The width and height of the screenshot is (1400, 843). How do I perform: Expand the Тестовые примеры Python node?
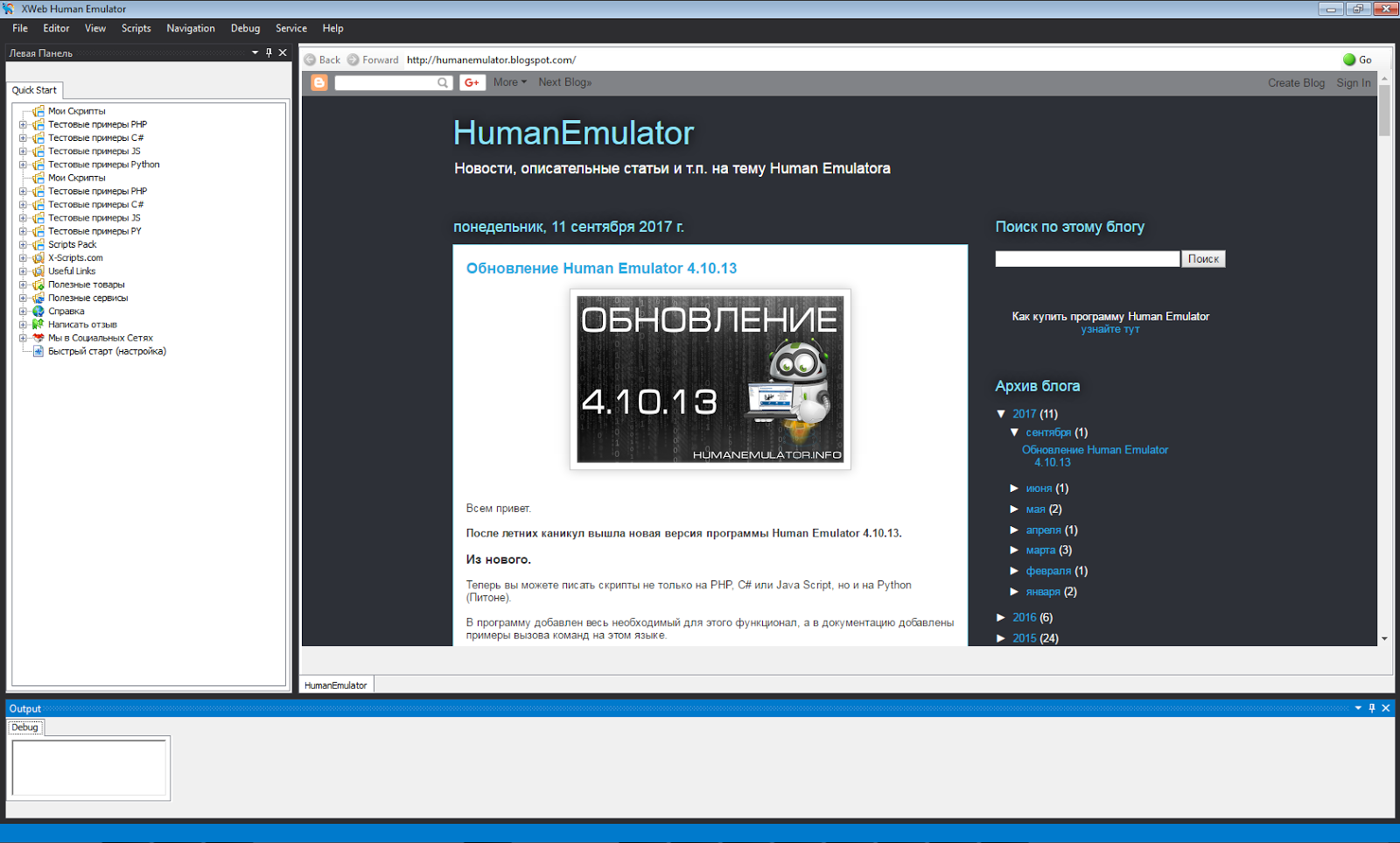[x=24, y=165]
